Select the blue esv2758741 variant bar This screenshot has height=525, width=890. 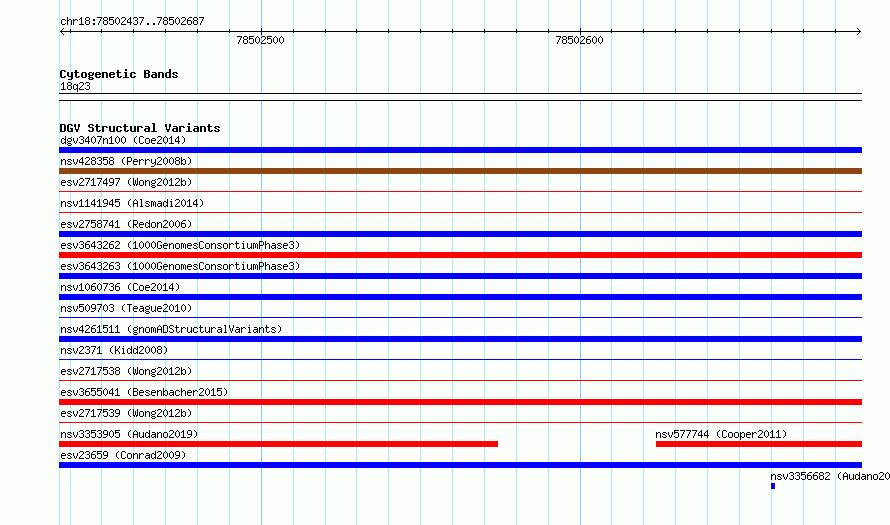pos(460,234)
